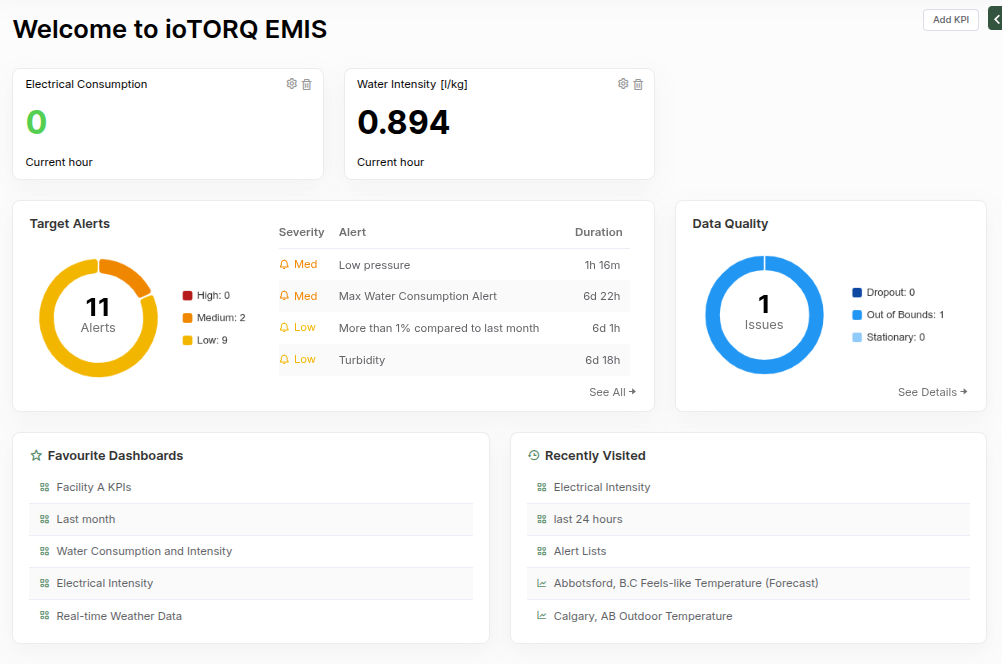Screen dimensions: 1002x664
Task: Click the Severity column header
Action: coord(301,232)
